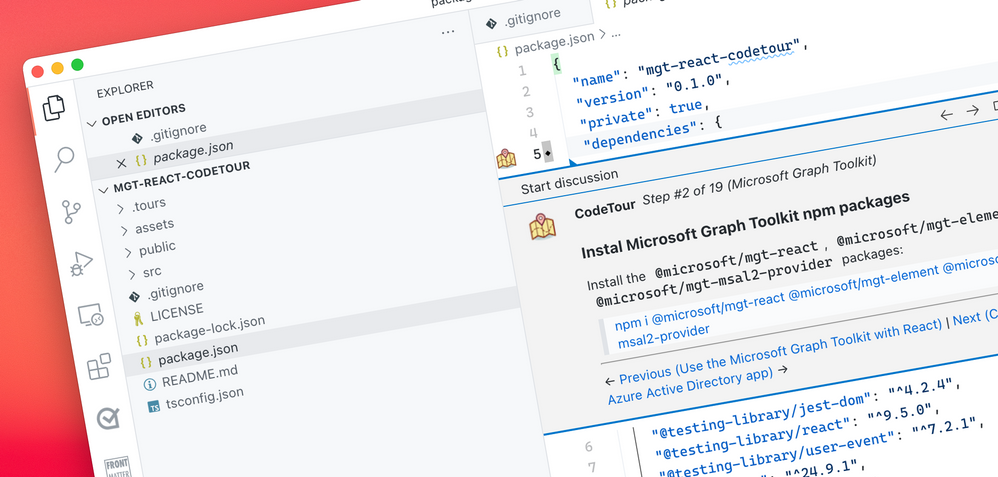Screen dimensions: 998x477
Task: Click the "dependencies" key in the editor
Action: 638,135
